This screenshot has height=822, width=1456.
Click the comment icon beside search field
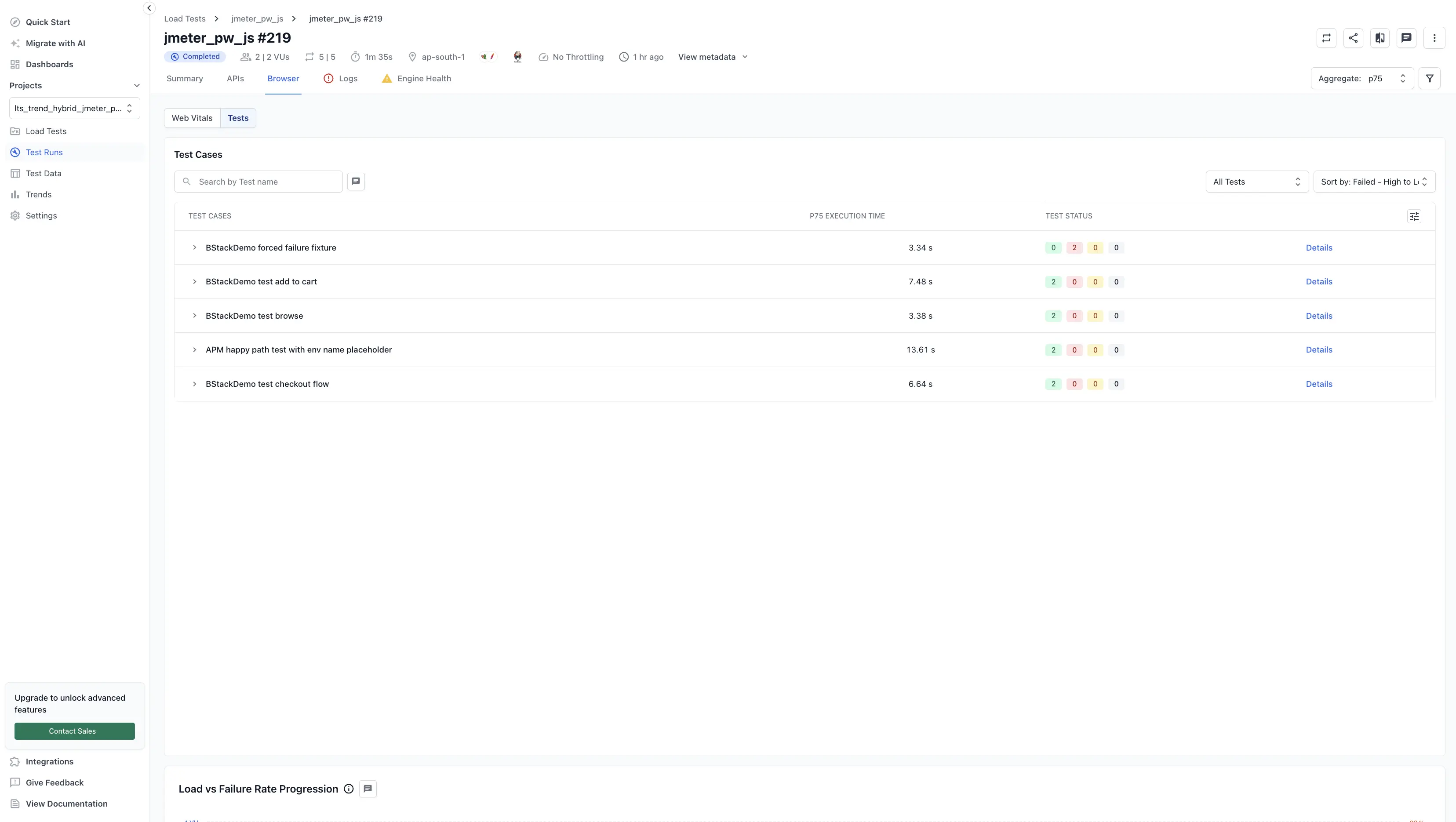tap(356, 182)
